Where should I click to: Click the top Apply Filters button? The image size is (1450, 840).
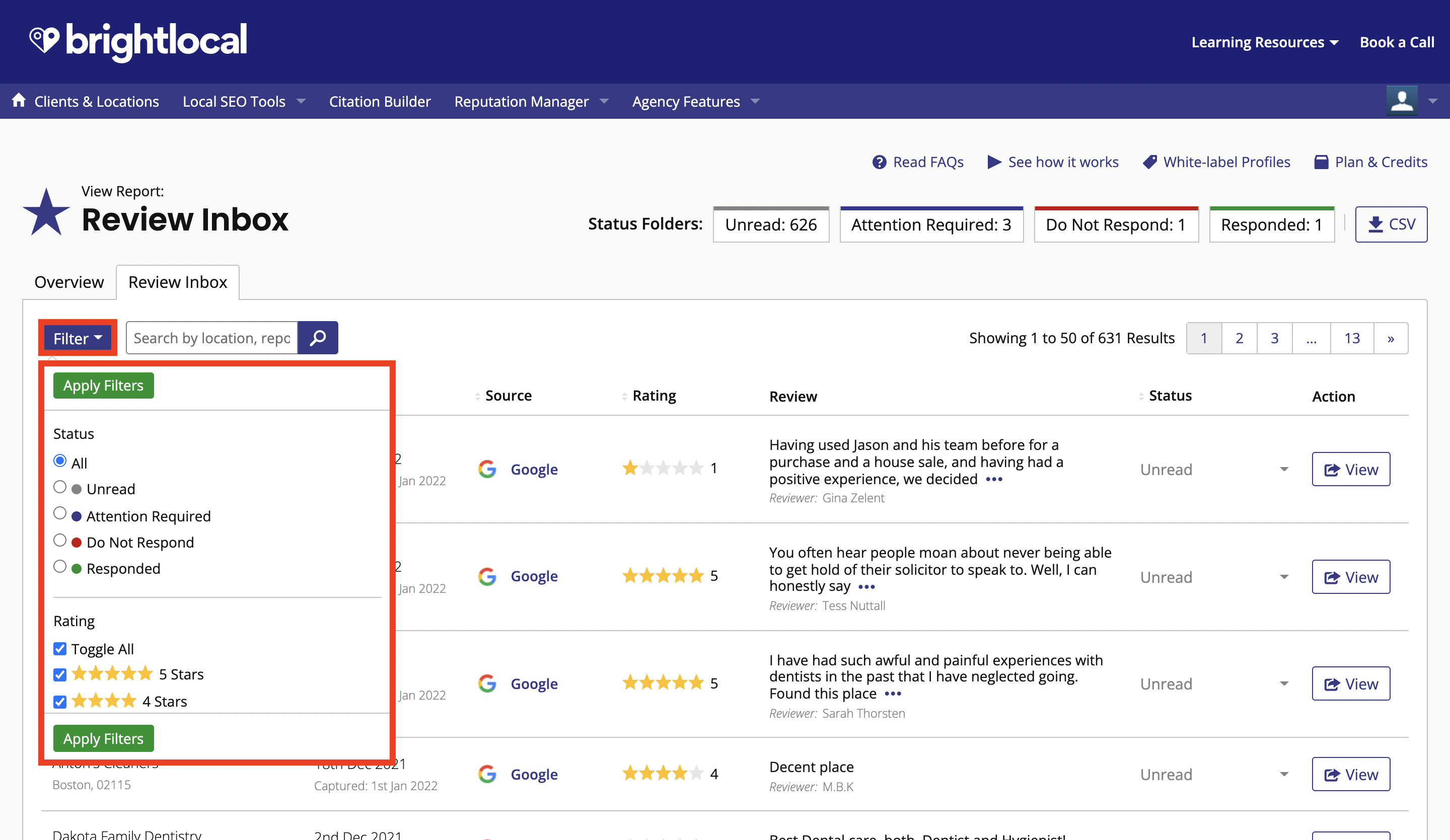104,386
